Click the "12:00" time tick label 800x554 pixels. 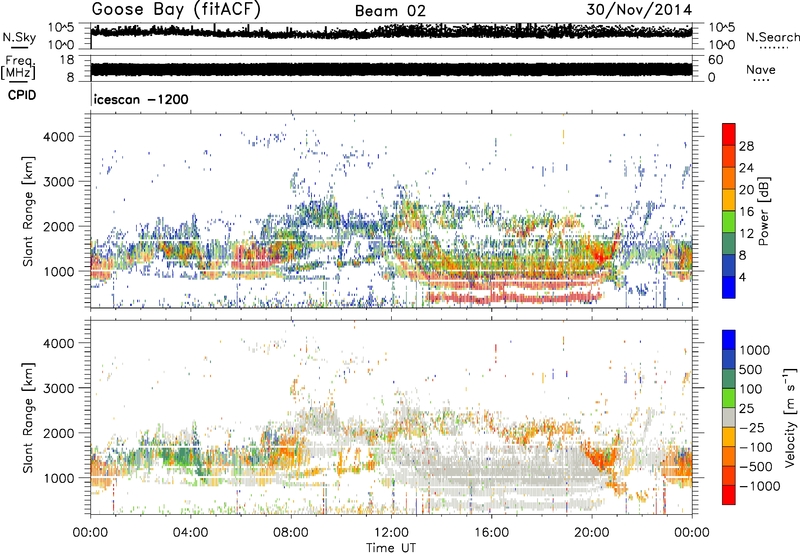(391, 533)
